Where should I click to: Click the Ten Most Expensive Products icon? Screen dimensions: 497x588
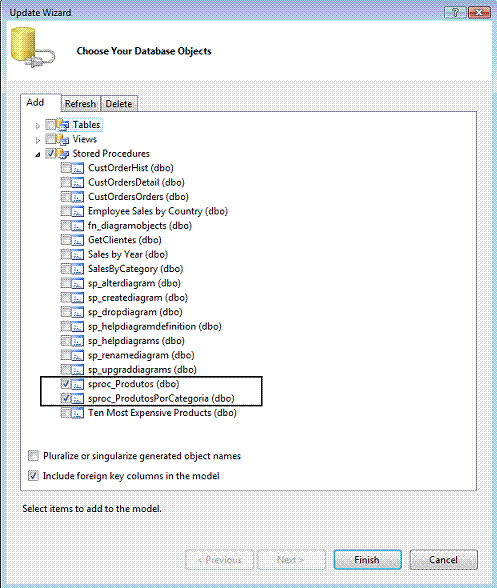click(x=78, y=413)
